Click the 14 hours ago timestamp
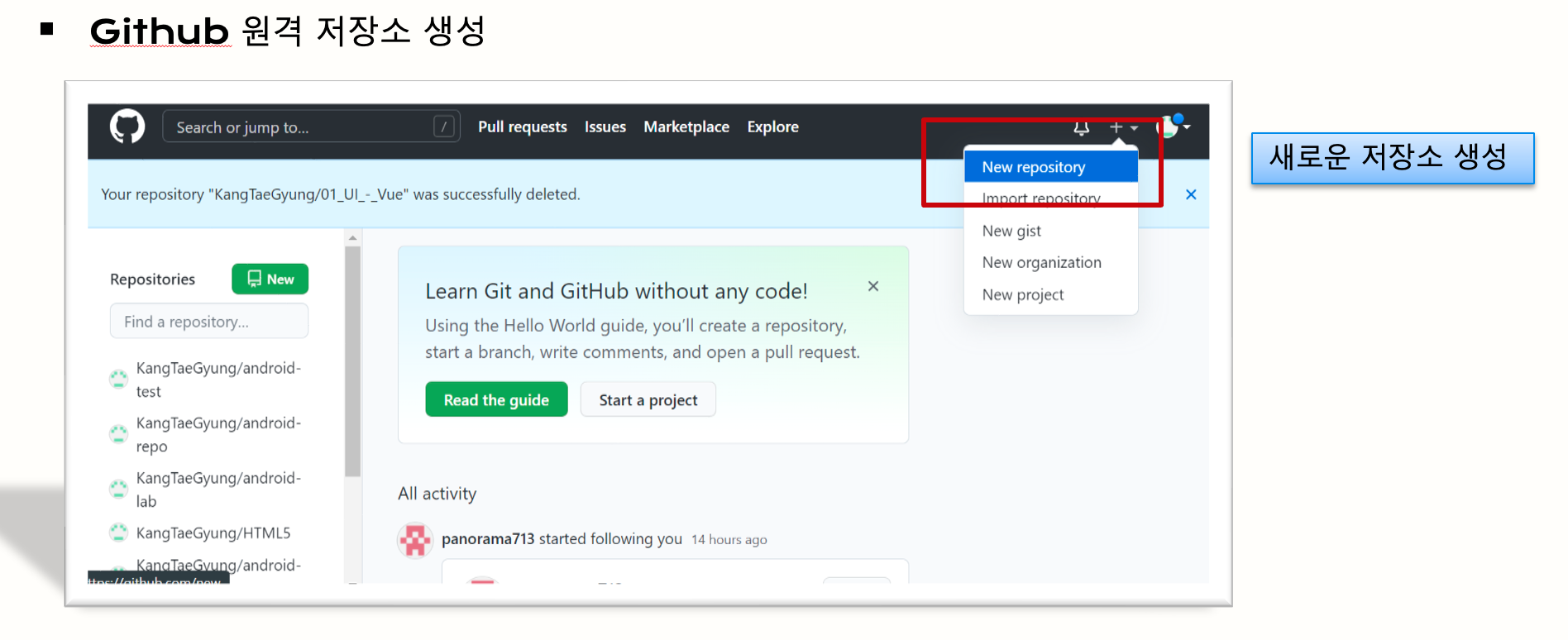 pyautogui.click(x=729, y=540)
